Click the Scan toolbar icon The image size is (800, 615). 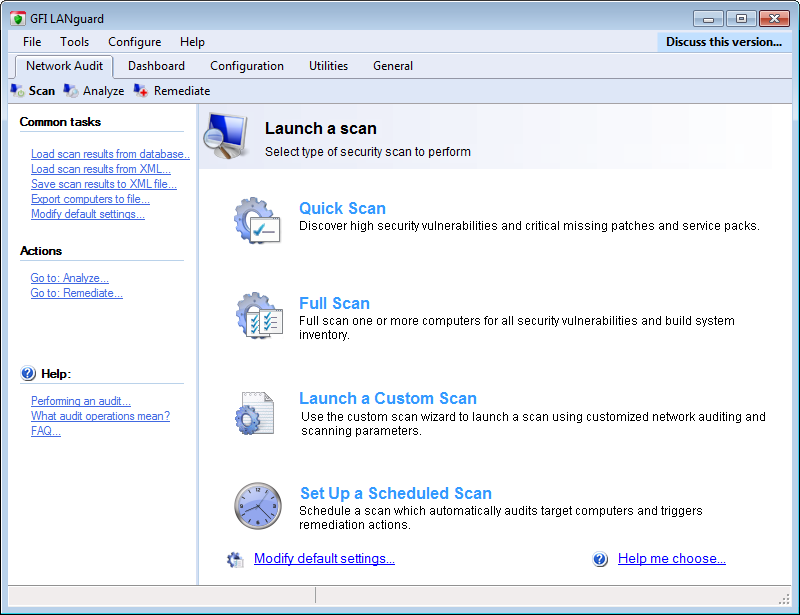(17, 91)
